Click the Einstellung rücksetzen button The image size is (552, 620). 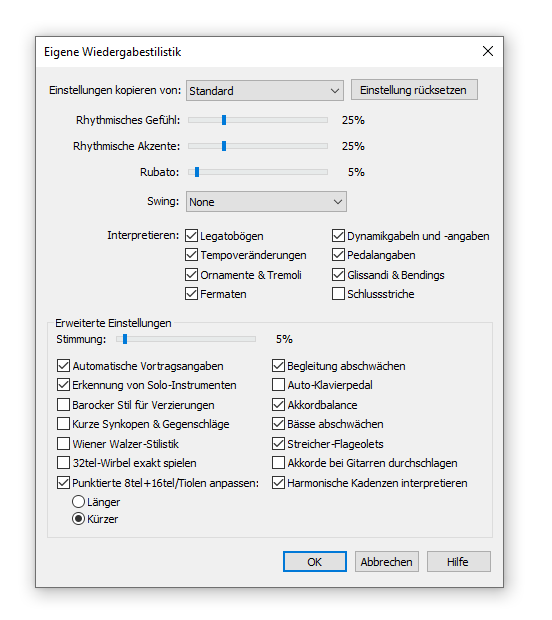[414, 90]
